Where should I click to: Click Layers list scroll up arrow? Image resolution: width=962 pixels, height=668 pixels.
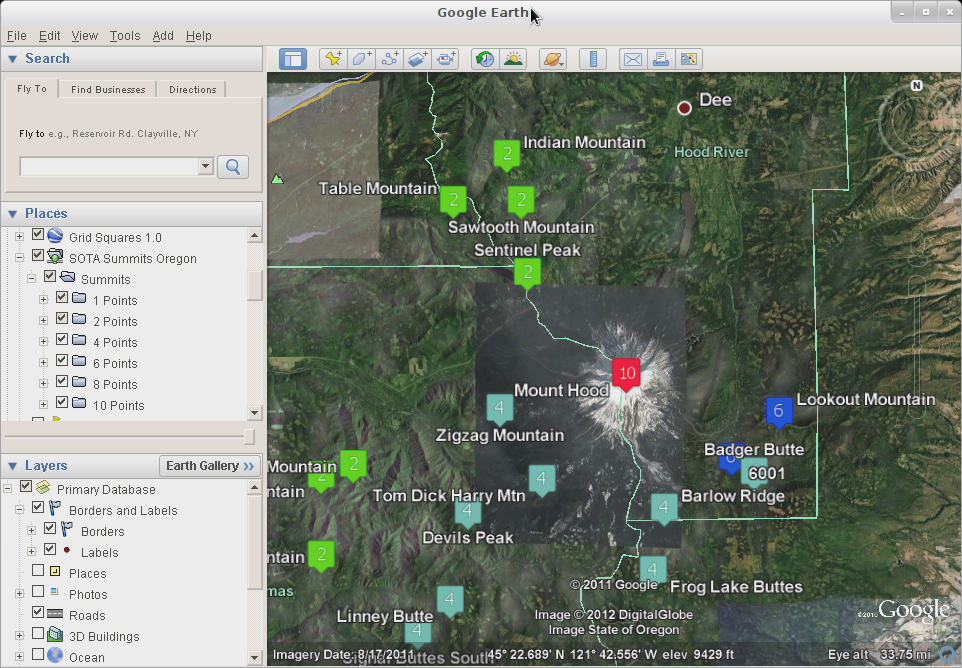pyautogui.click(x=255, y=488)
